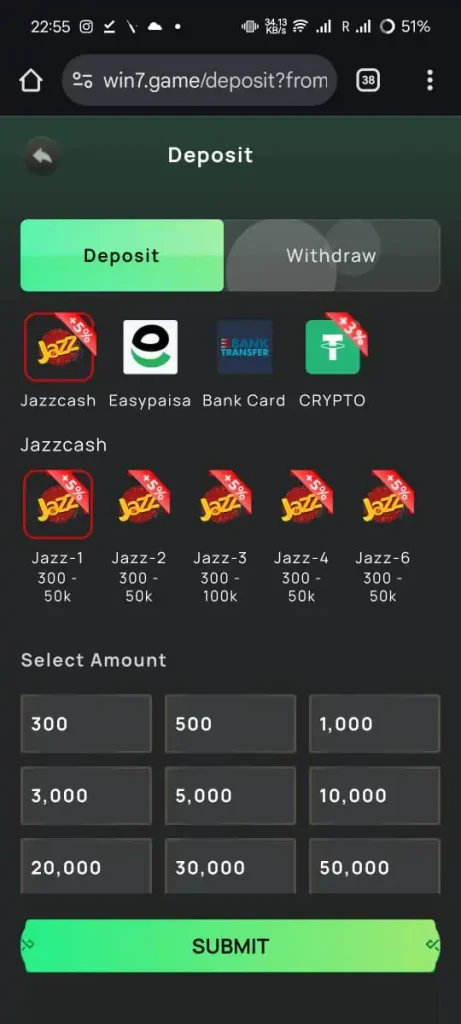Pick the Jazz-3 channel with 100k limit
Screen dimensions: 461x1024
click(221, 503)
